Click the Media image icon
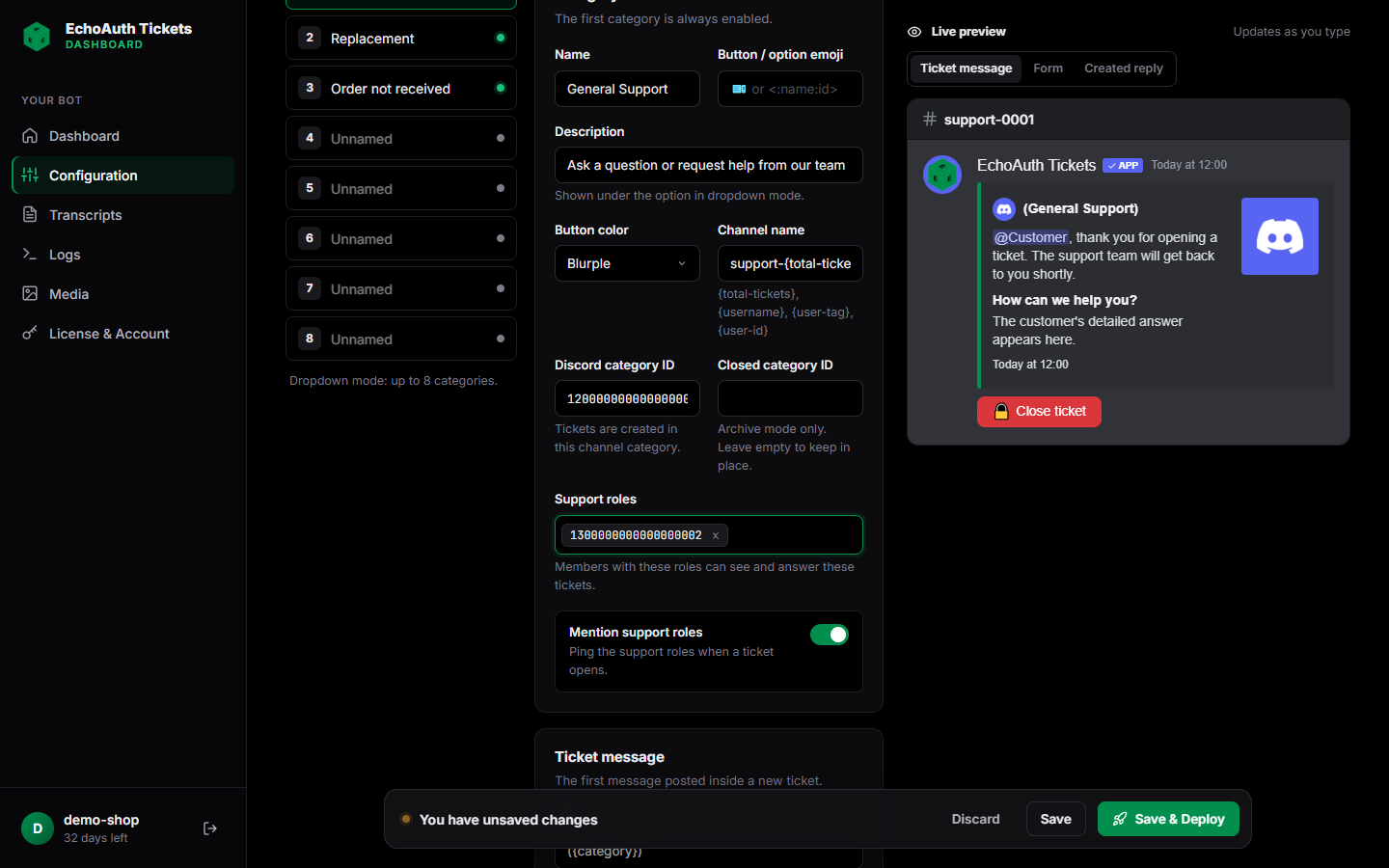This screenshot has height=868, width=1389. [x=30, y=294]
